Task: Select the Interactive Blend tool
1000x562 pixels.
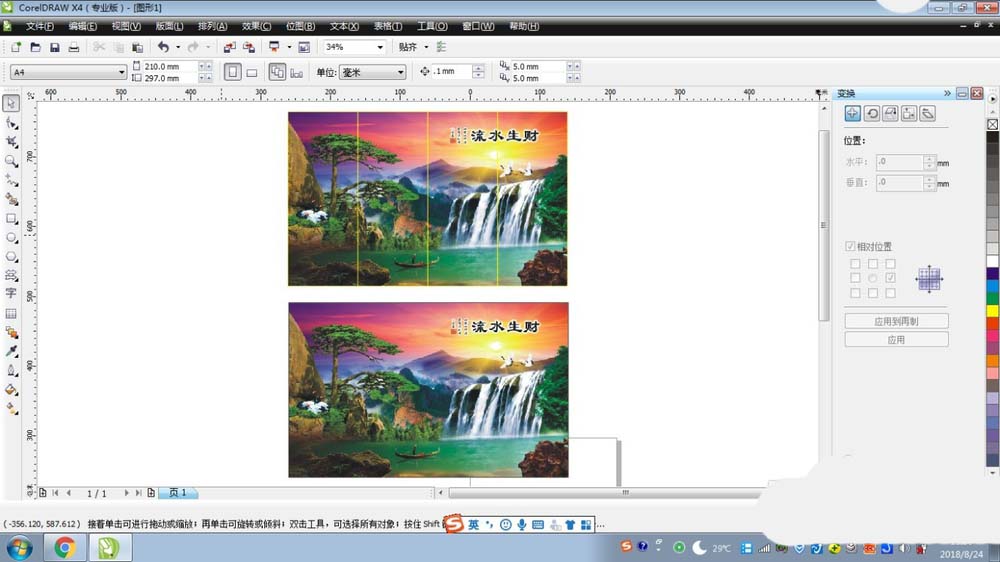Action: (11, 332)
